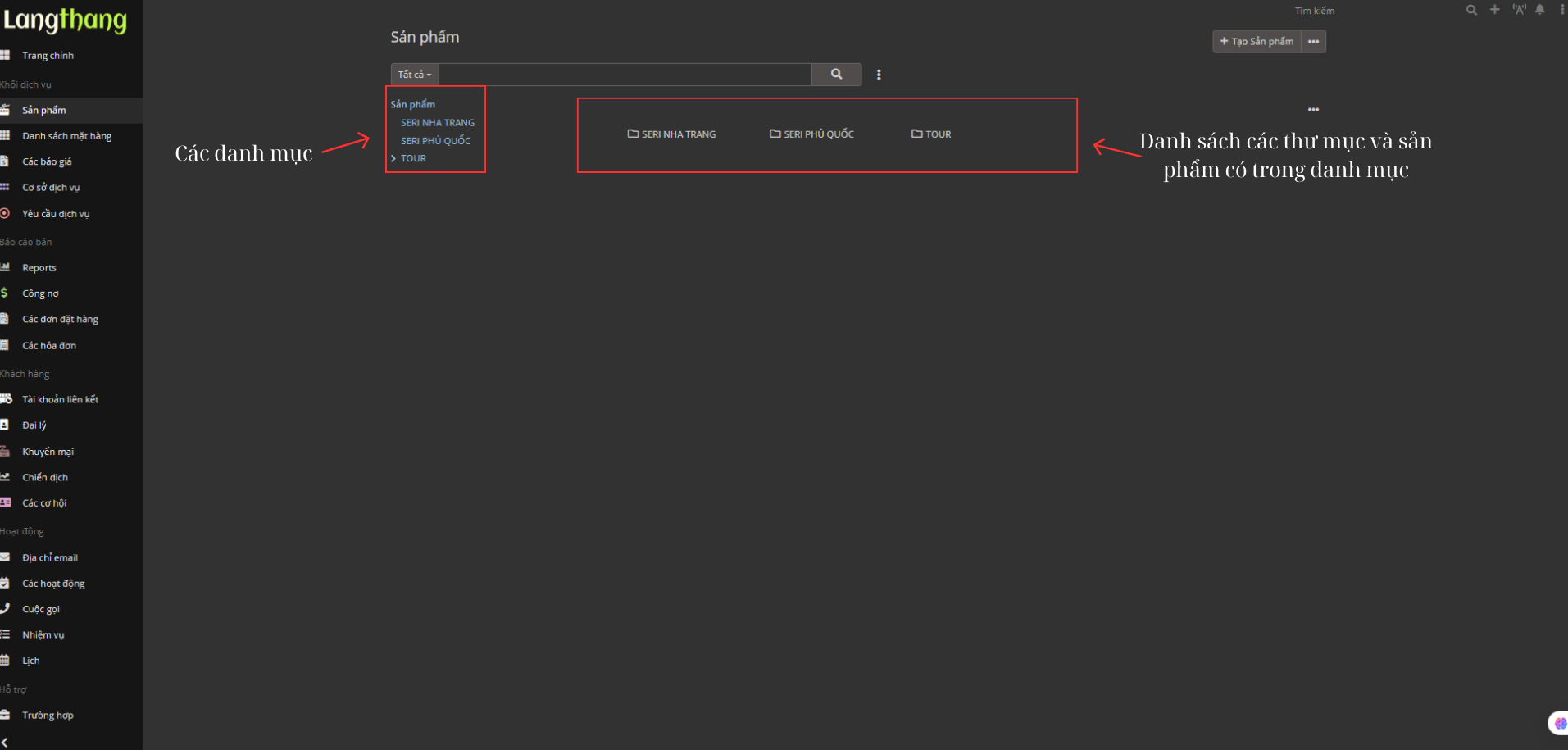1568x750 pixels.
Task: Collapse the sidebar using bottom chevron
Action: [x=5, y=742]
